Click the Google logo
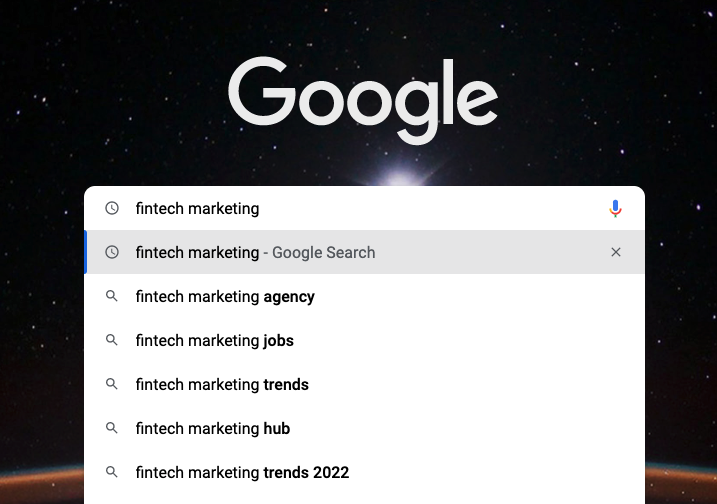This screenshot has height=504, width=717. (363, 100)
